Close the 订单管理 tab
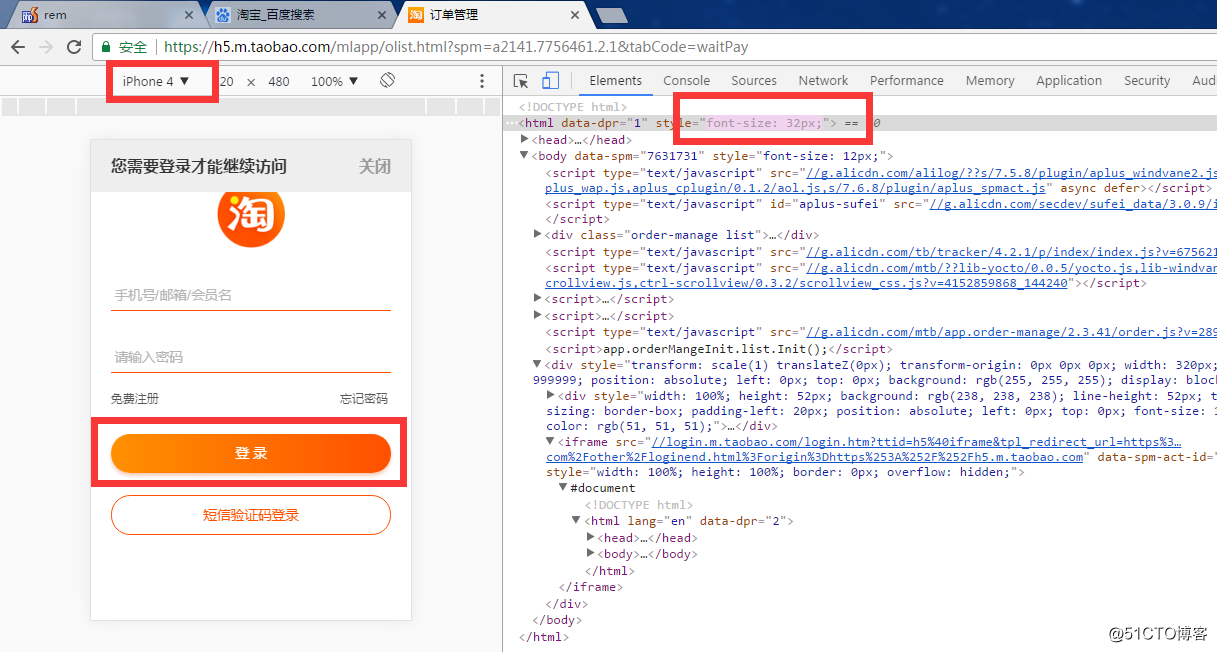This screenshot has height=652, width=1217. pyautogui.click(x=574, y=16)
